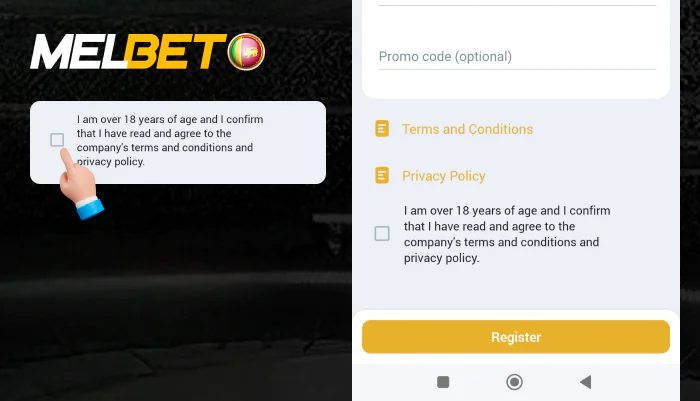Open the Privacy Policy link
This screenshot has height=401, width=700.
[x=443, y=176]
